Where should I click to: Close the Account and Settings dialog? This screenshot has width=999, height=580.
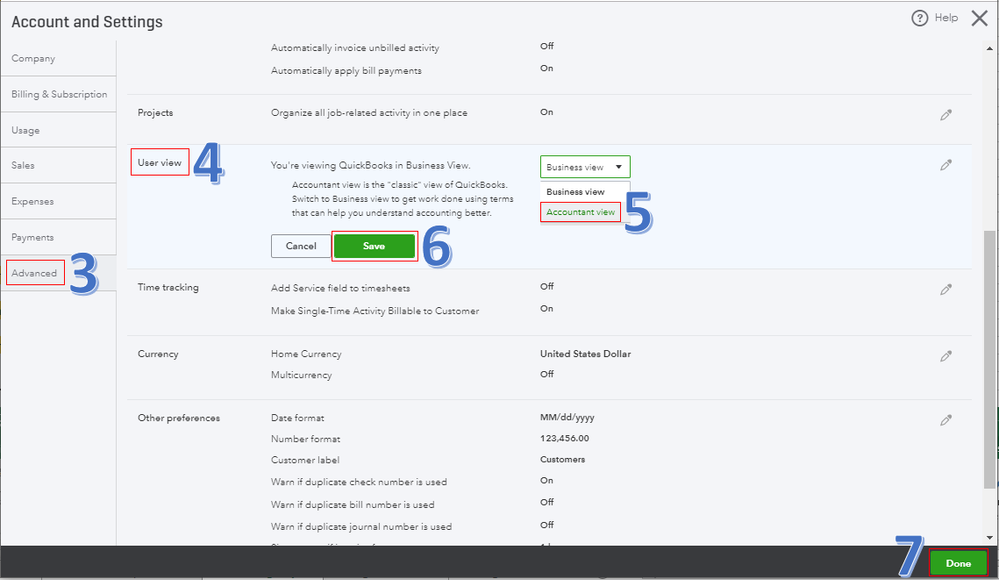pos(979,18)
